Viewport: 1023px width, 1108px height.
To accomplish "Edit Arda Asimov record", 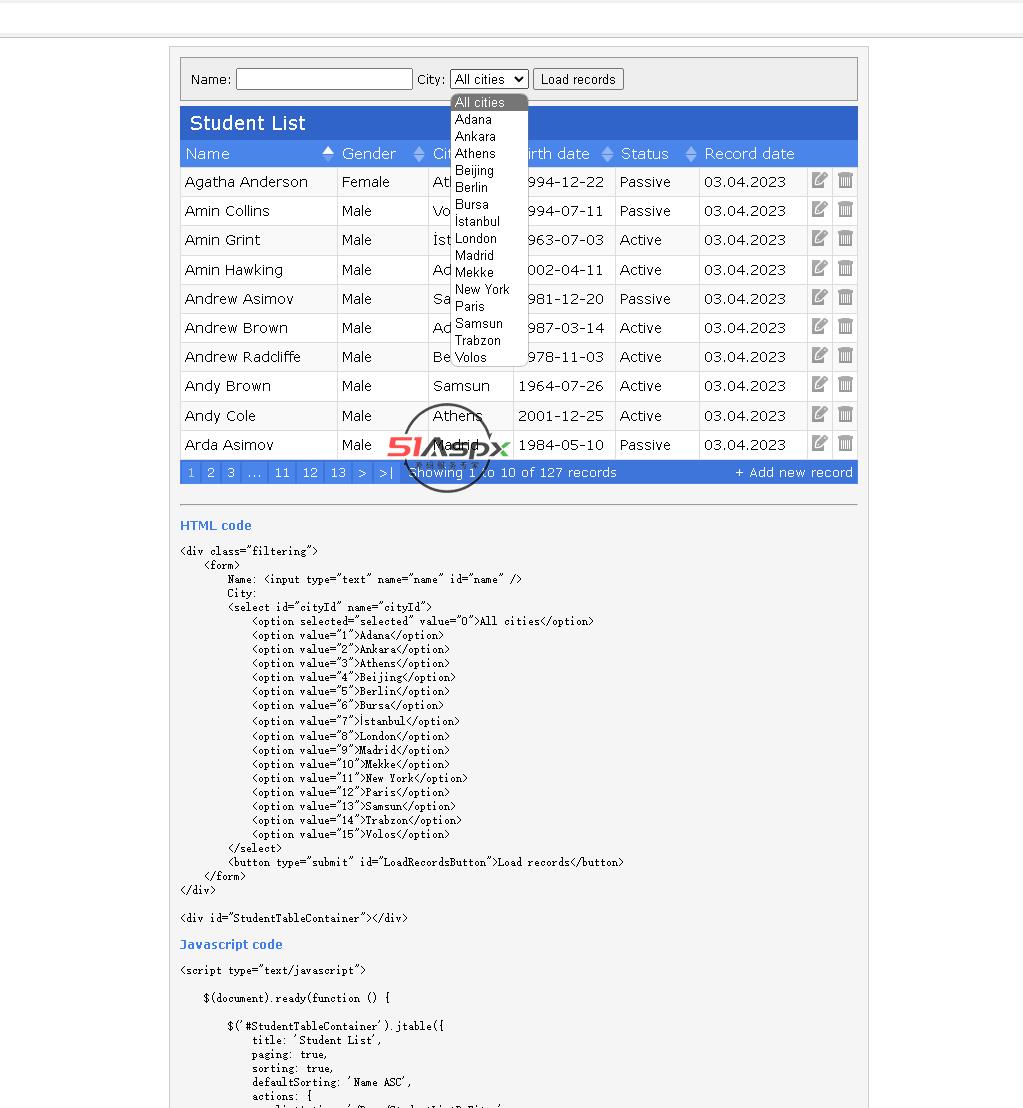I will tap(820, 443).
